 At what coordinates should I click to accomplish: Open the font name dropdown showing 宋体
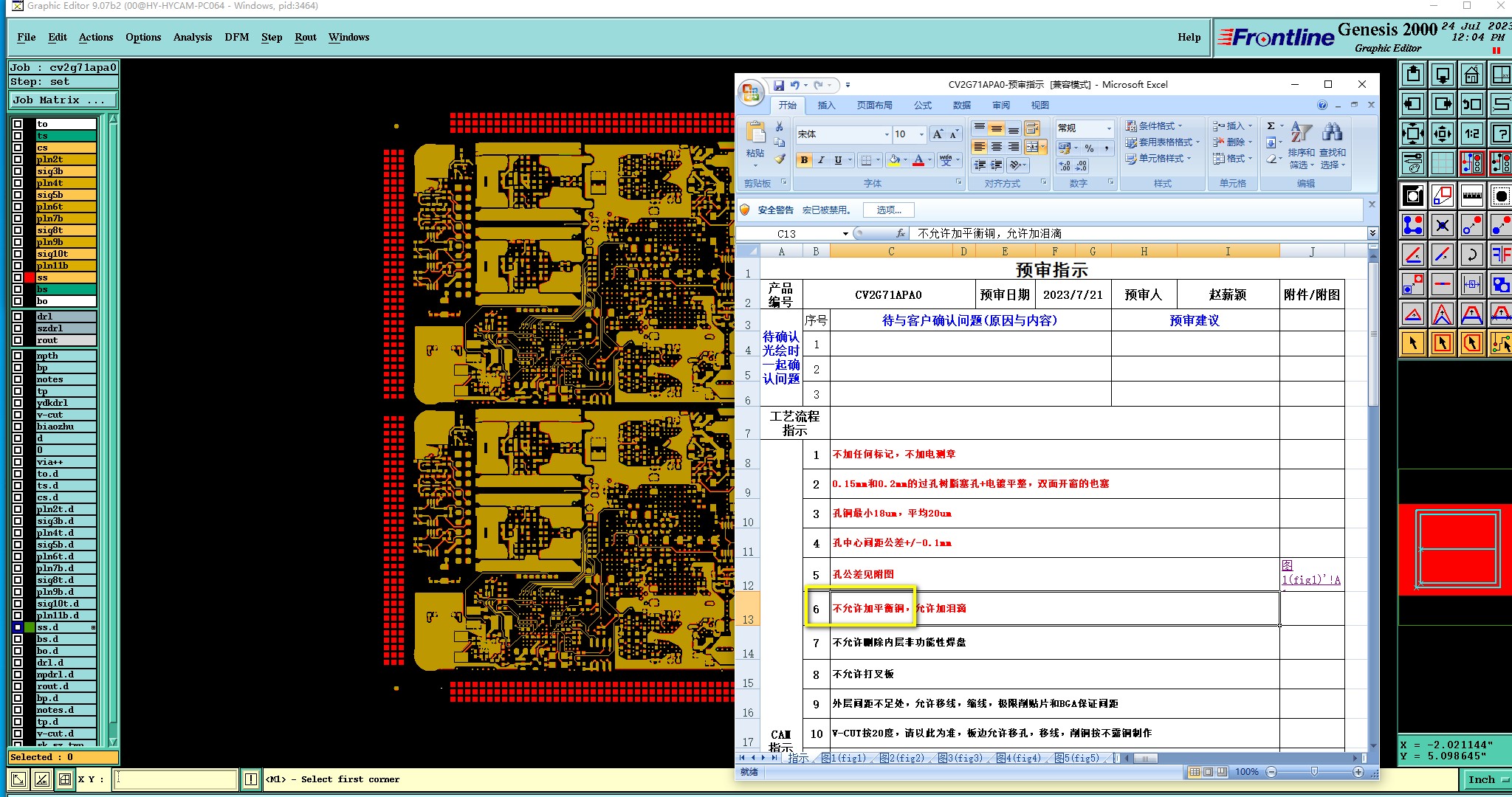coord(887,134)
